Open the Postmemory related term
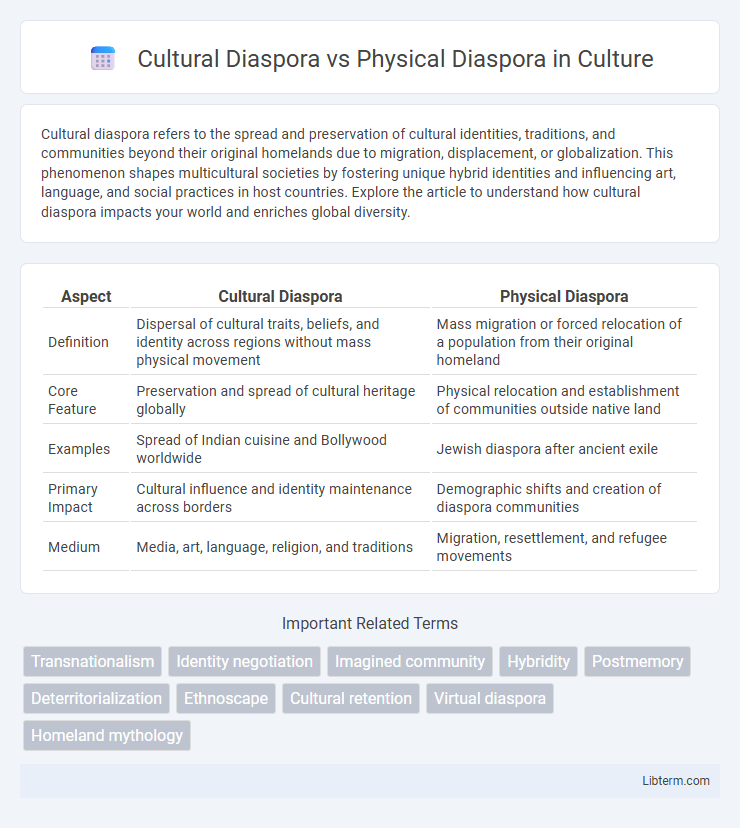Screen dimensions: 740x828 637,661
